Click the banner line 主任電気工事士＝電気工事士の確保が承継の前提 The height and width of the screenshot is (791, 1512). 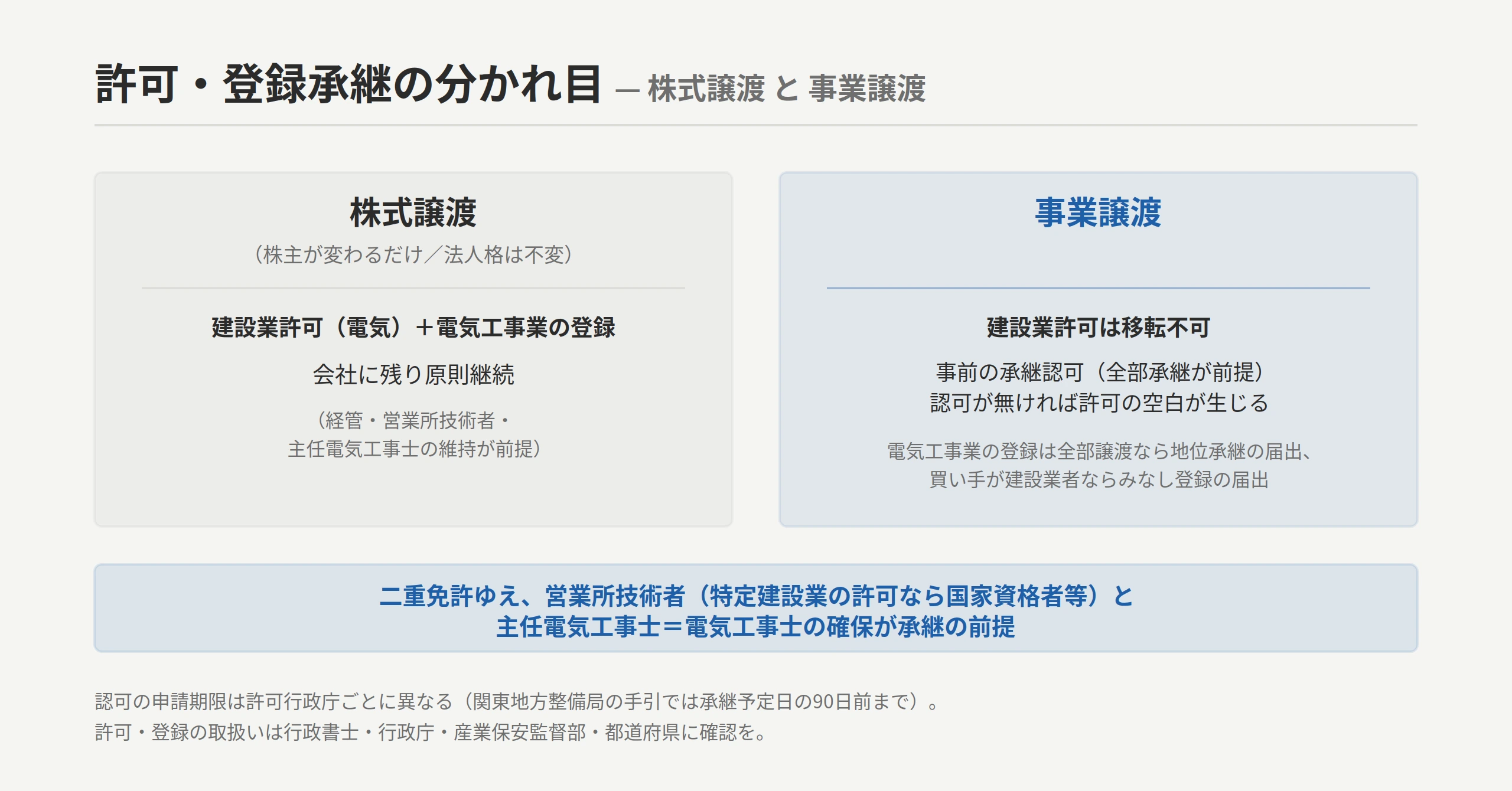756,626
